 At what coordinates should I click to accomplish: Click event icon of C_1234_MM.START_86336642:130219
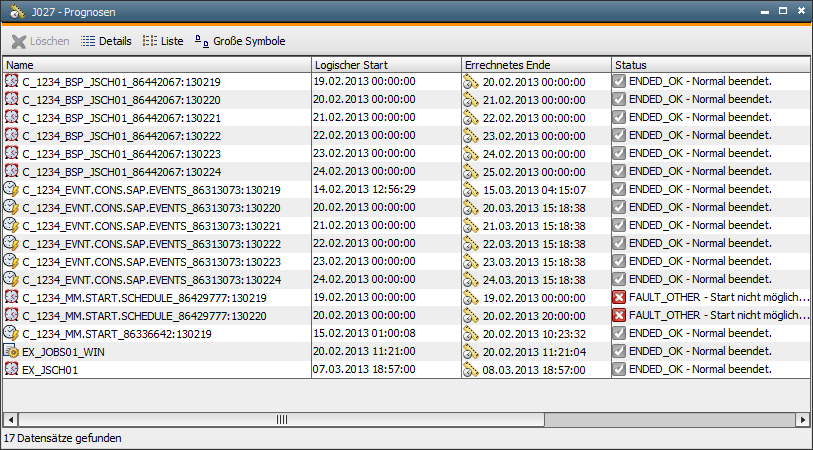click(11, 333)
